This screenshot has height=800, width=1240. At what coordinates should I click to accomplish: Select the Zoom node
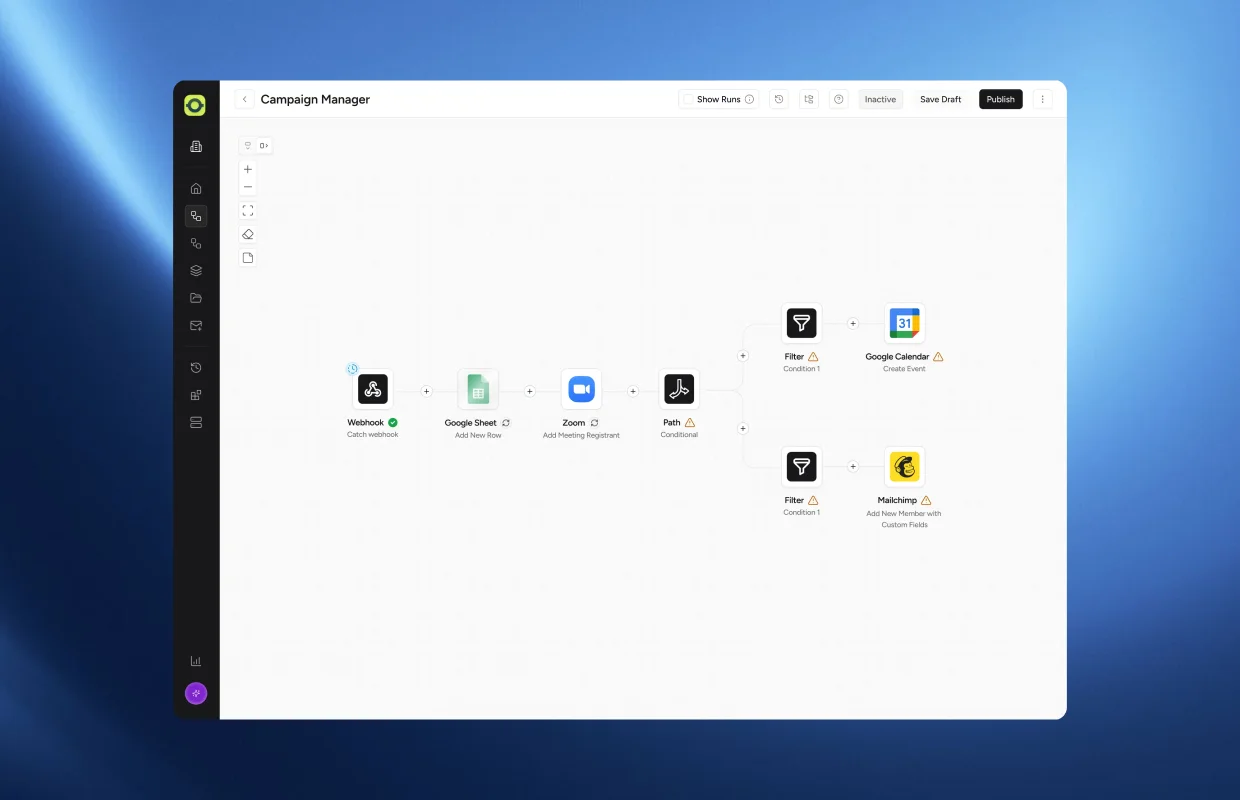(x=581, y=389)
